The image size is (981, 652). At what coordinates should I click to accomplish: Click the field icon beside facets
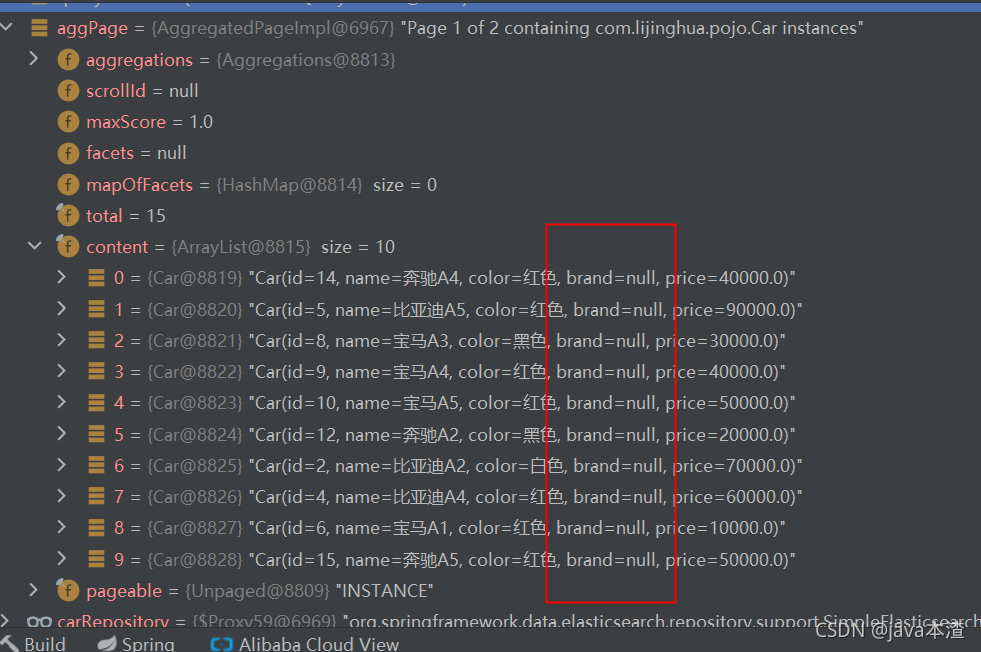click(68, 153)
